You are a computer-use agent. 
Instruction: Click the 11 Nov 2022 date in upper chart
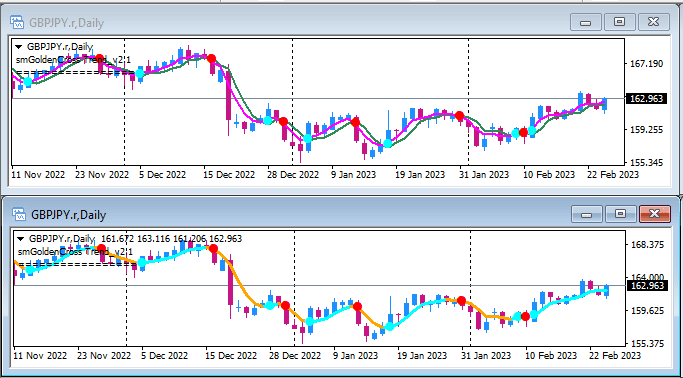pos(38,175)
